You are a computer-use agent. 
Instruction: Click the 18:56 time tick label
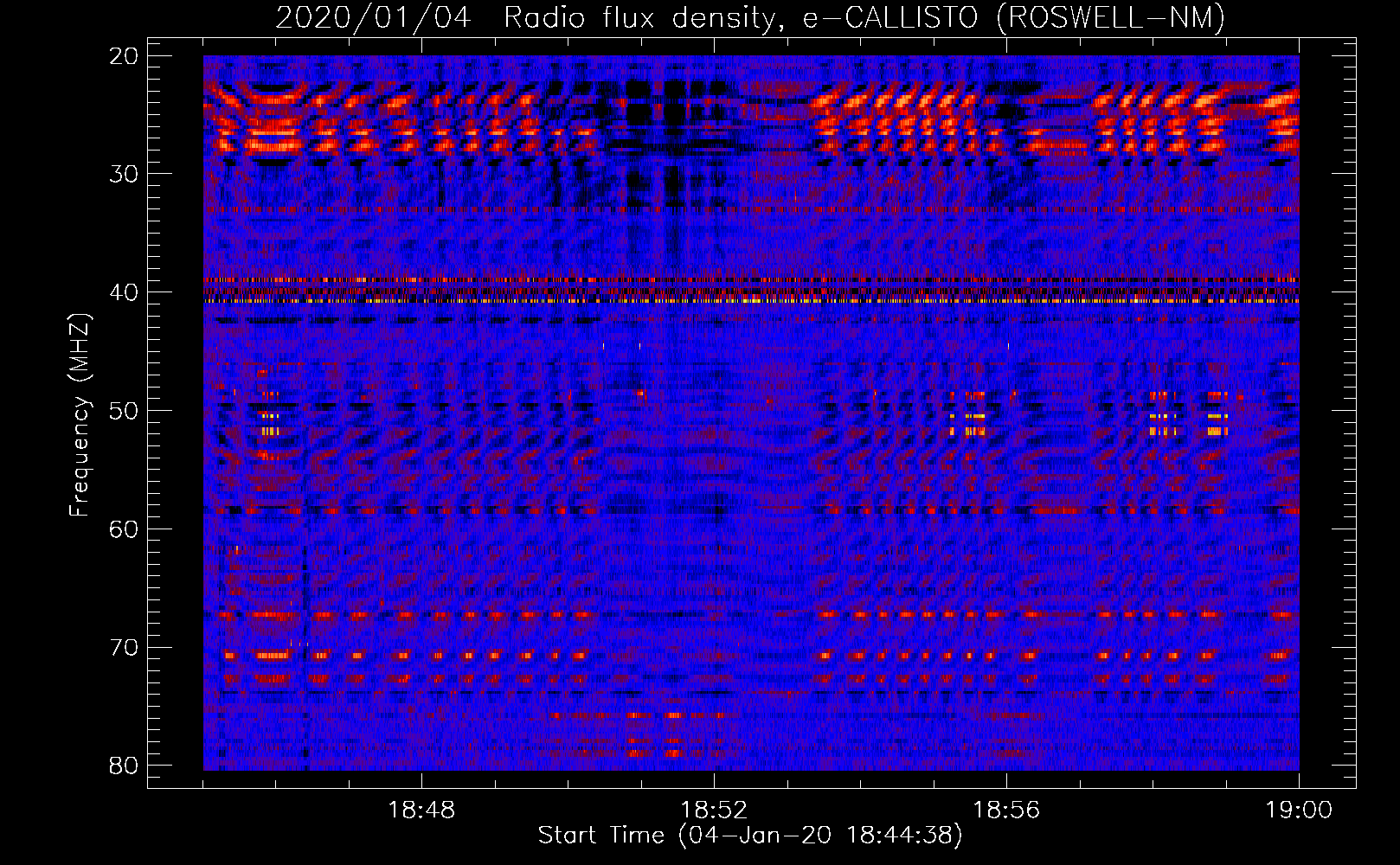pyautogui.click(x=1006, y=811)
